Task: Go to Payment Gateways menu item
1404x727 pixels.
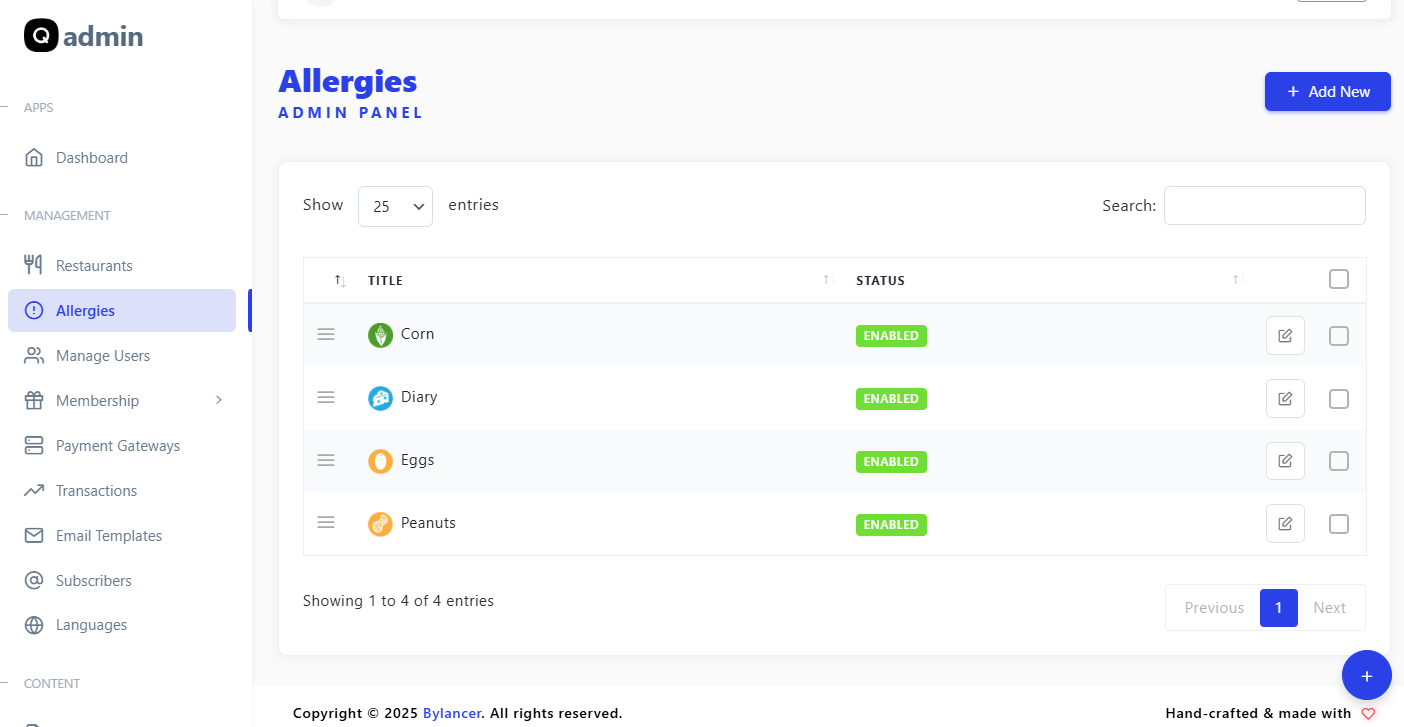Action: point(117,446)
